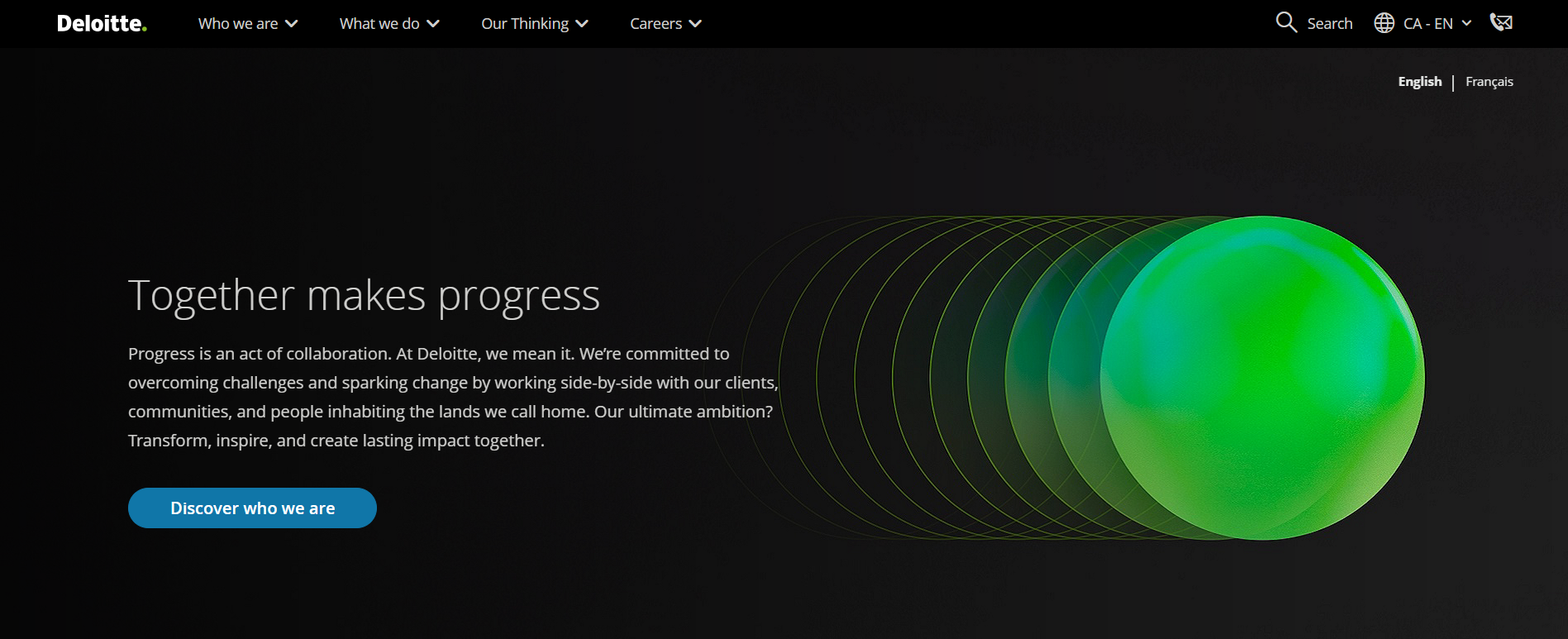1568x639 pixels.
Task: Switch language to Français
Action: click(x=1489, y=82)
